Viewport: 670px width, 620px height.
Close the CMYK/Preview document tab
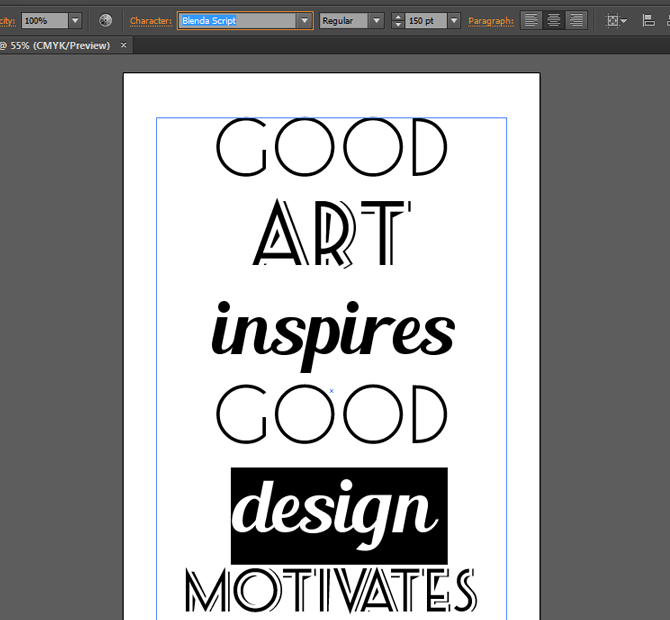(x=124, y=45)
